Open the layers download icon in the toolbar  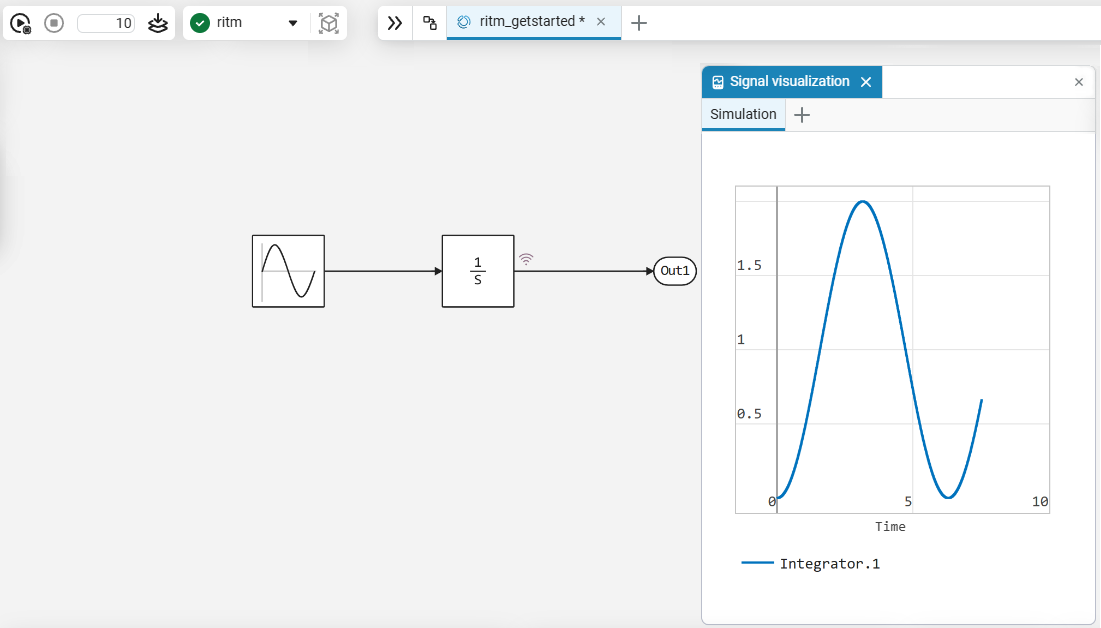[x=158, y=23]
